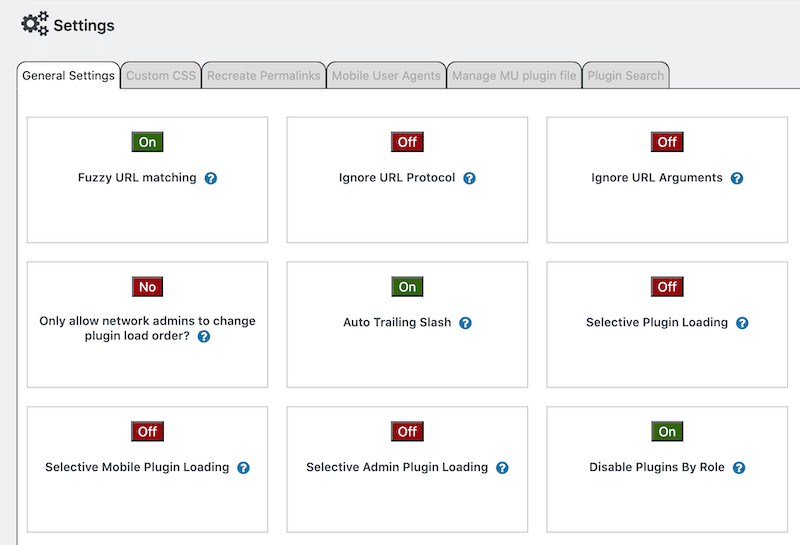The width and height of the screenshot is (800, 545).
Task: Click the Settings page heading text
Action: point(84,26)
